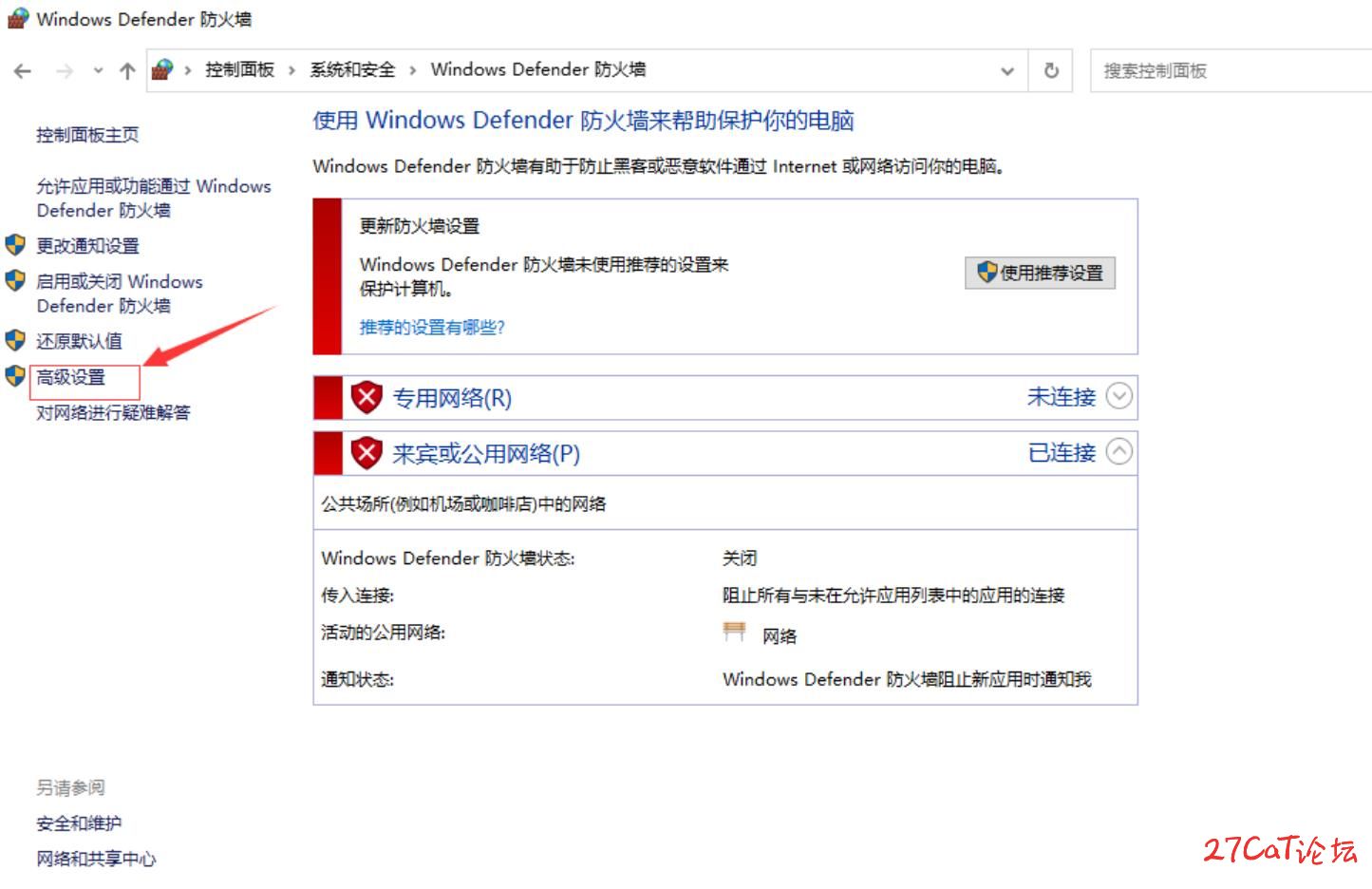The width and height of the screenshot is (1372, 889).
Task: Click shield icon beside 更改通知设置
Action: (x=15, y=245)
